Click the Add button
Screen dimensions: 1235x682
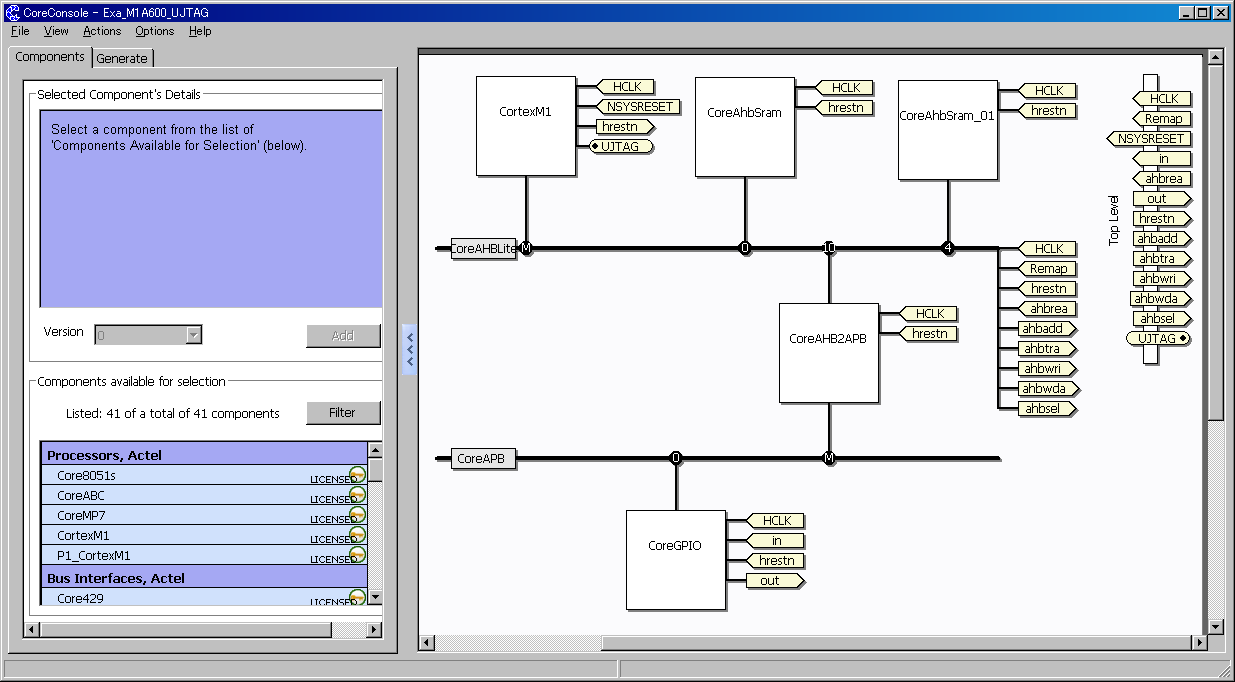click(343, 336)
